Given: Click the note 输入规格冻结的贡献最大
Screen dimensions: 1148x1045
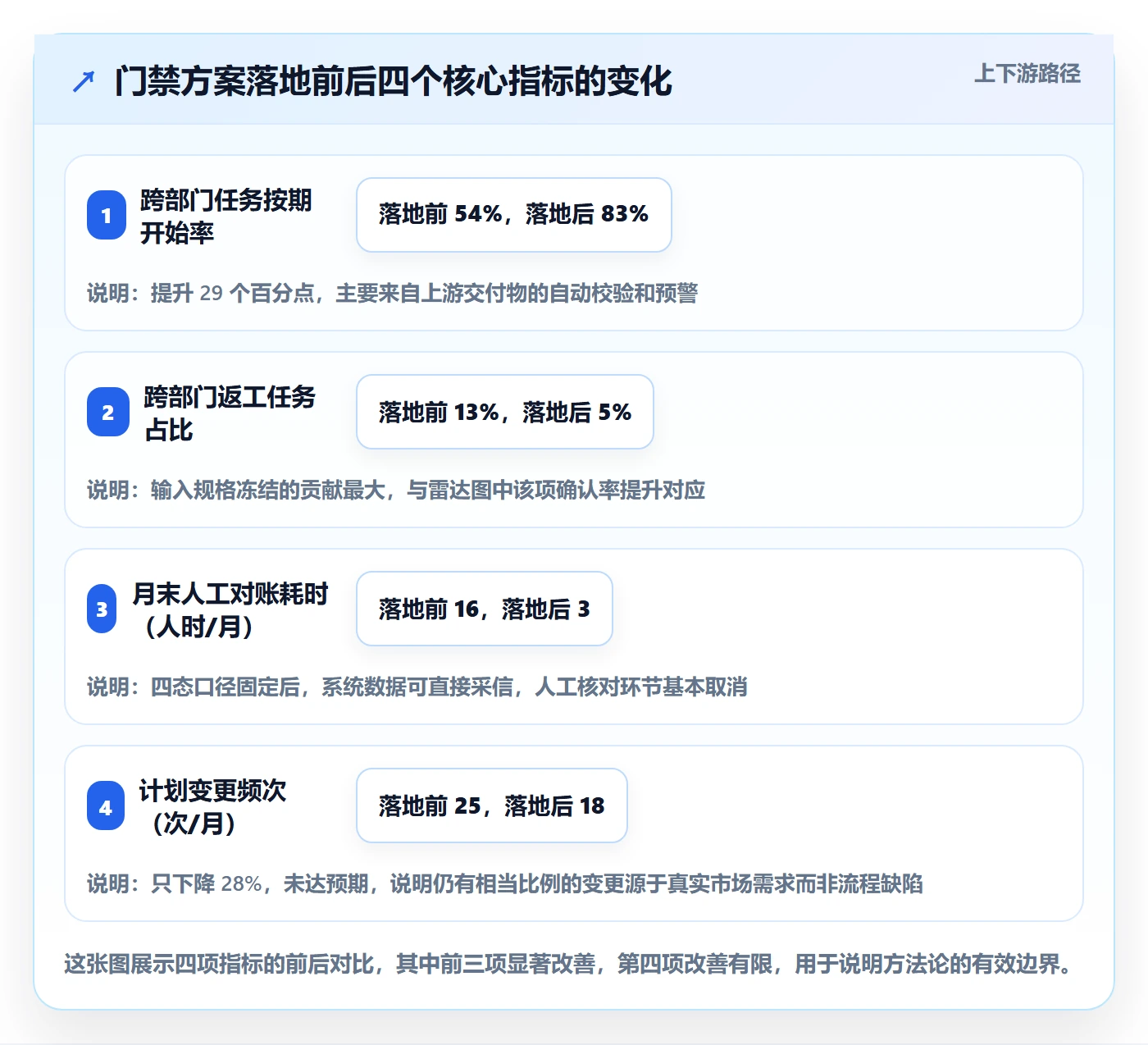Looking at the screenshot, I should tap(396, 490).
